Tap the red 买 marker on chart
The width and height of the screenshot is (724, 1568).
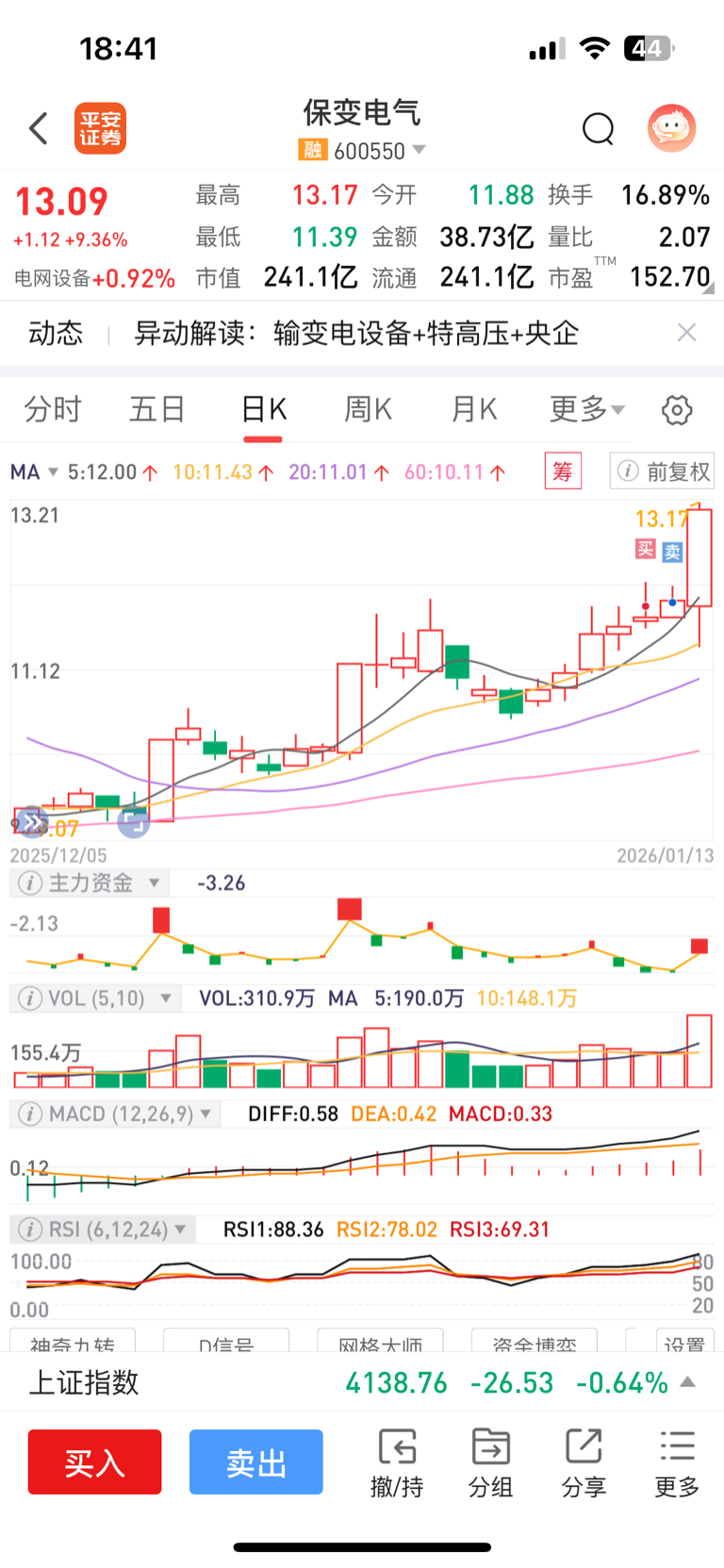(645, 549)
